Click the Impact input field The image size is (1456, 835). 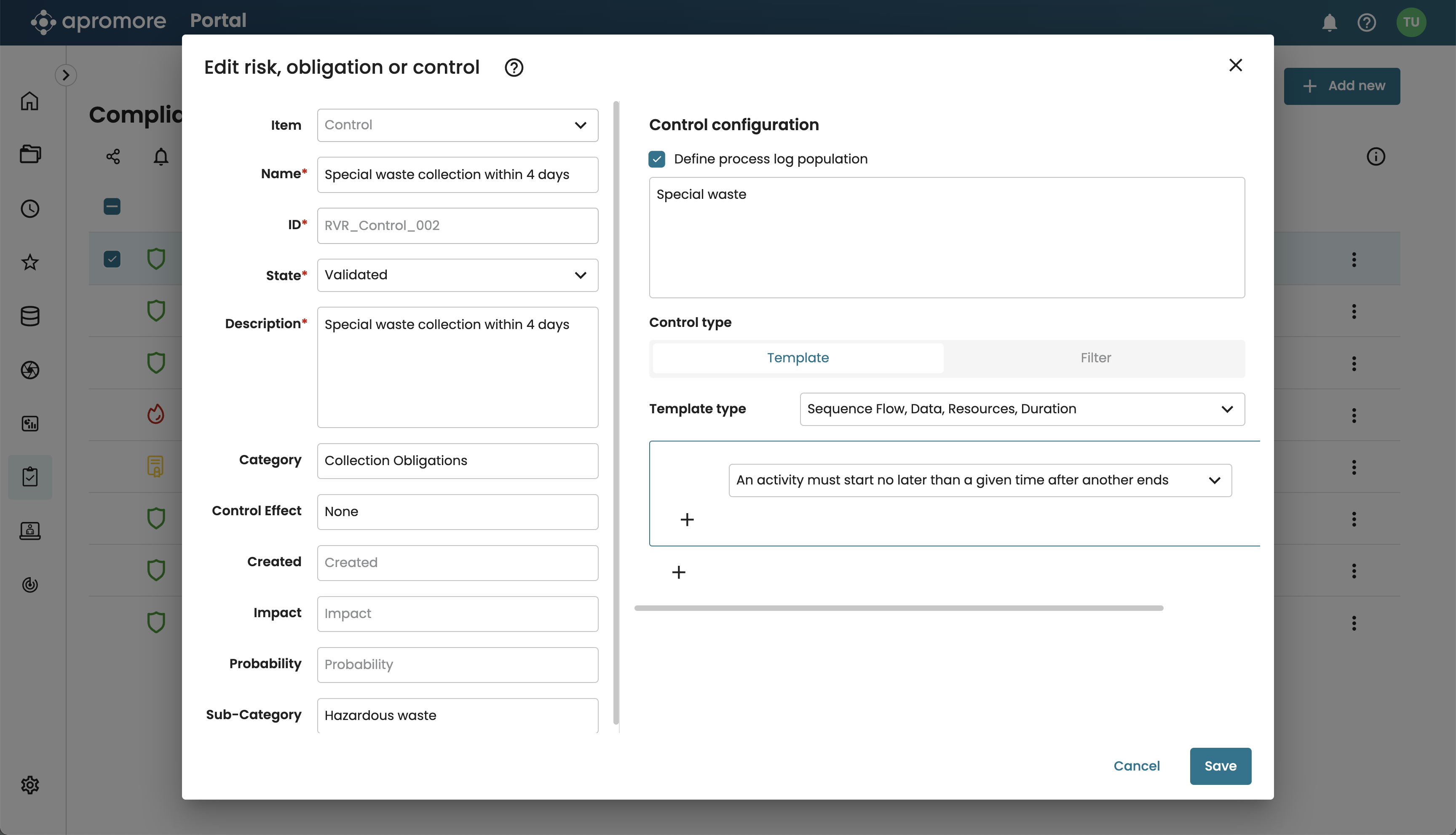point(457,614)
